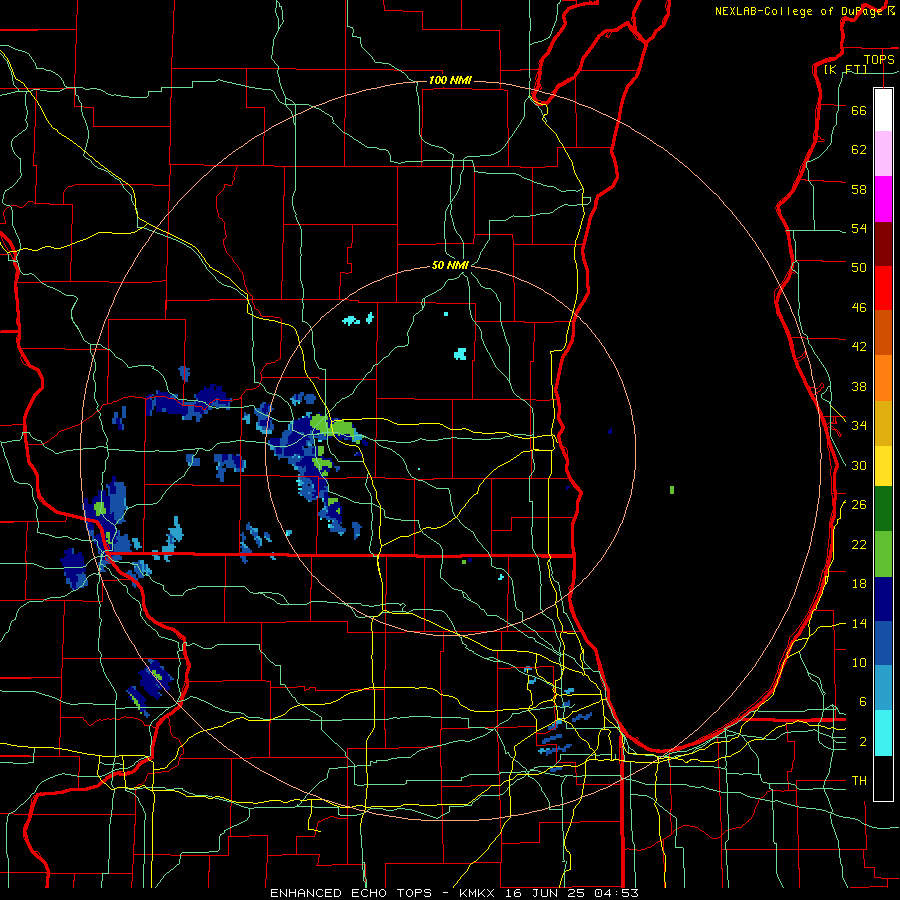The image size is (900, 900).
Task: Click the 50 NMI range ring label
Action: [x=450, y=265]
